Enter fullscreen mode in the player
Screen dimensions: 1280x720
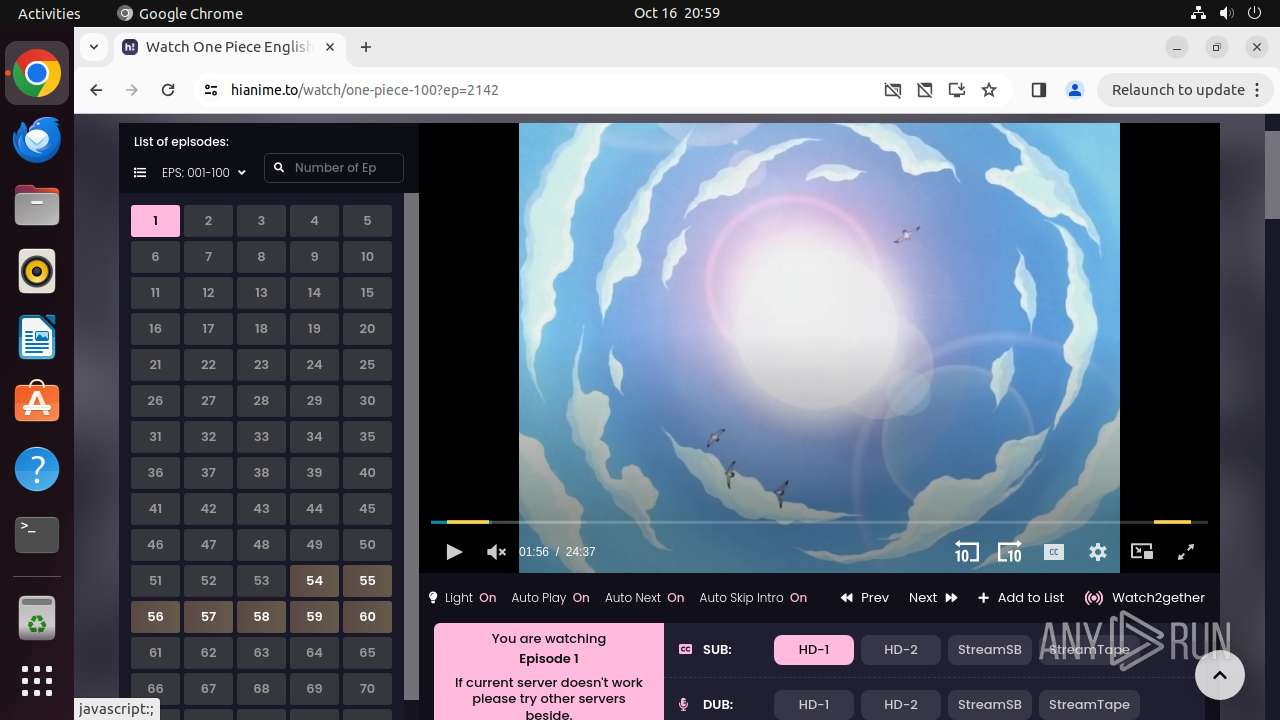pyautogui.click(x=1186, y=552)
